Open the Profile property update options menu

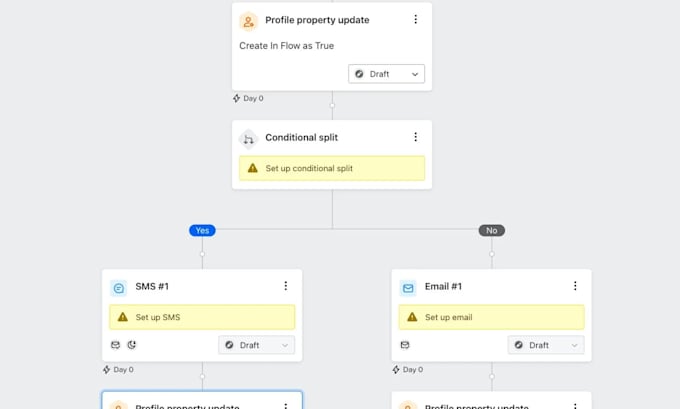pyautogui.click(x=415, y=20)
